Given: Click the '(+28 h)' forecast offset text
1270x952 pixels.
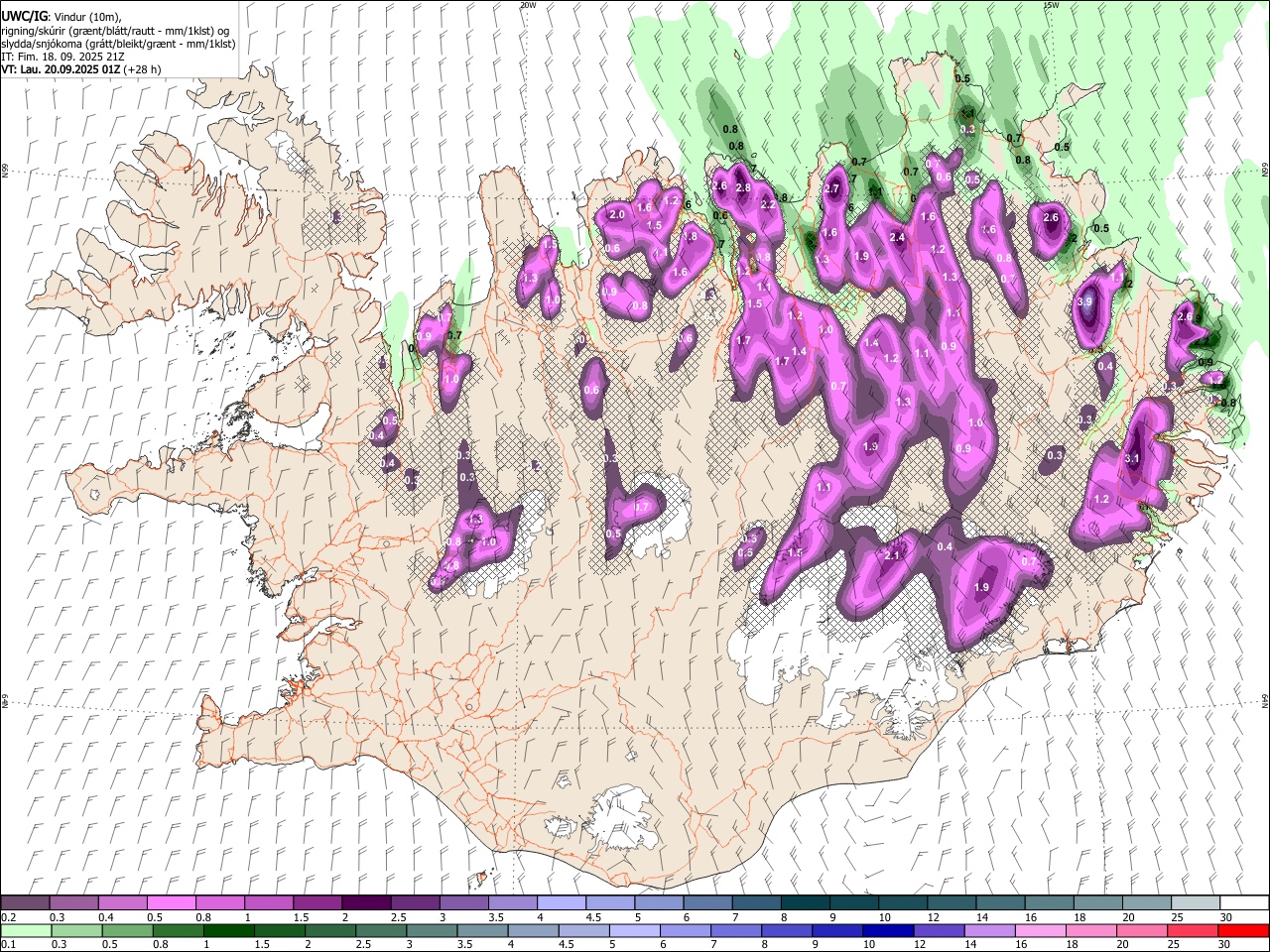Looking at the screenshot, I should coord(141,69).
